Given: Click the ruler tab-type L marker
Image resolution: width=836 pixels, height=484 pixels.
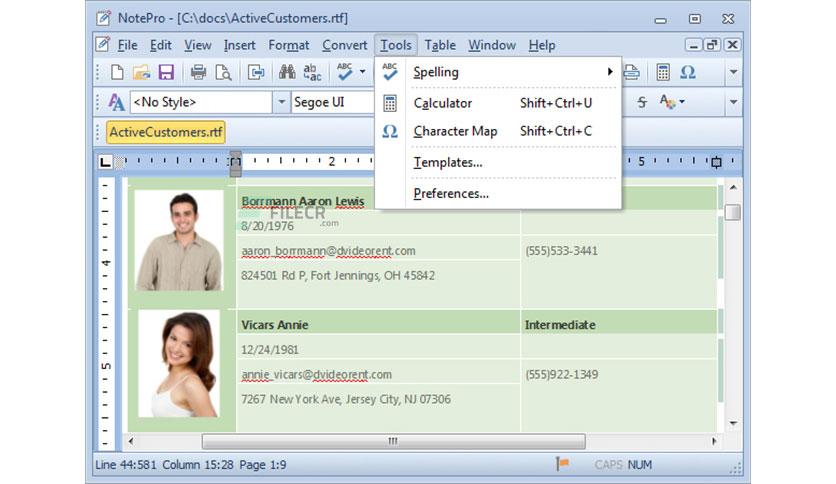Looking at the screenshot, I should [106, 162].
